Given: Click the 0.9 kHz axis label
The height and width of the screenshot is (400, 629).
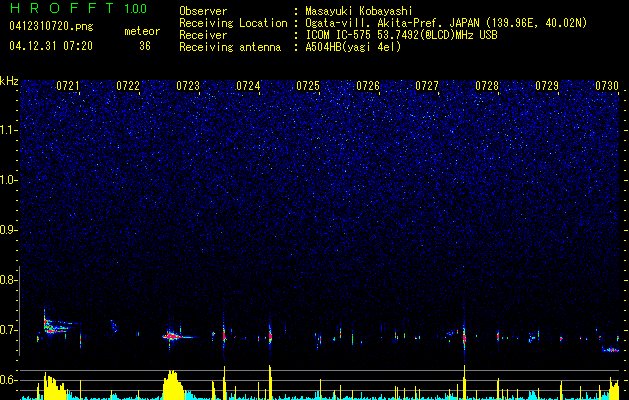Looking at the screenshot, I should [x=8, y=230].
